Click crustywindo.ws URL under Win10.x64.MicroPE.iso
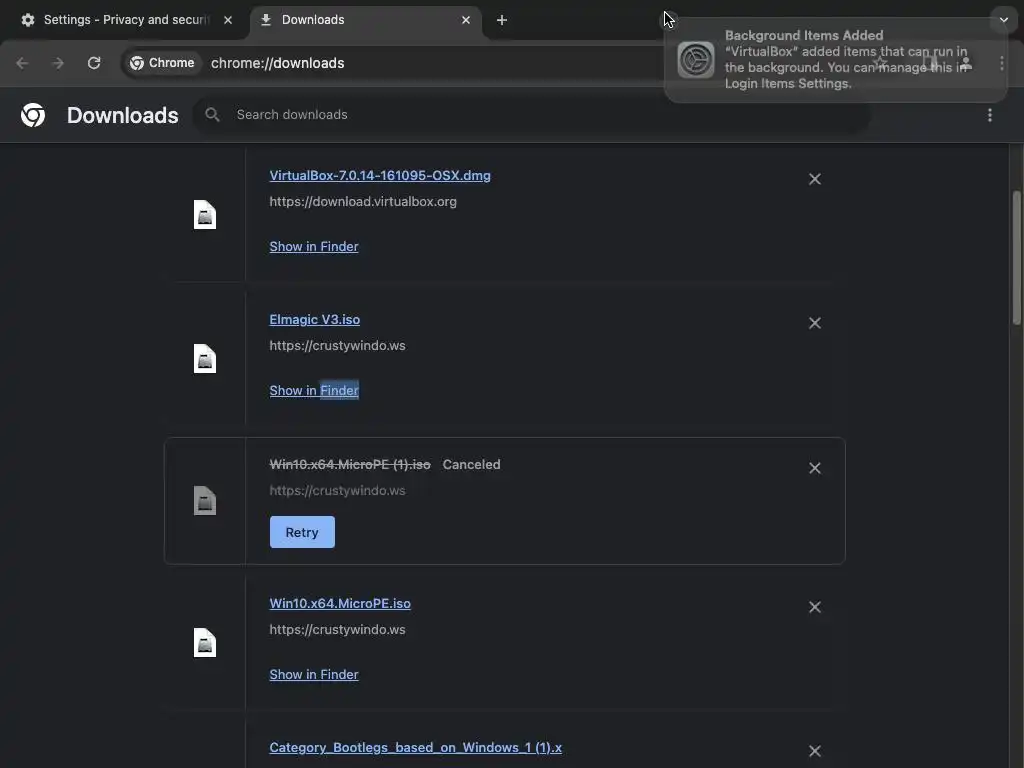Viewport: 1024px width, 768px height. pos(338,630)
